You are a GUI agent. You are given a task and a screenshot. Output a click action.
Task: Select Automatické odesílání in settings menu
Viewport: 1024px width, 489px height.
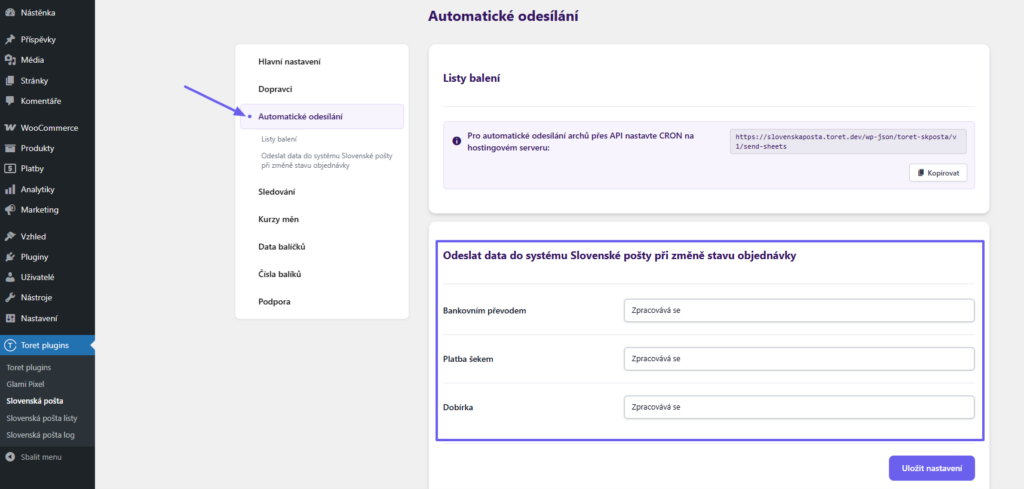[x=322, y=116]
